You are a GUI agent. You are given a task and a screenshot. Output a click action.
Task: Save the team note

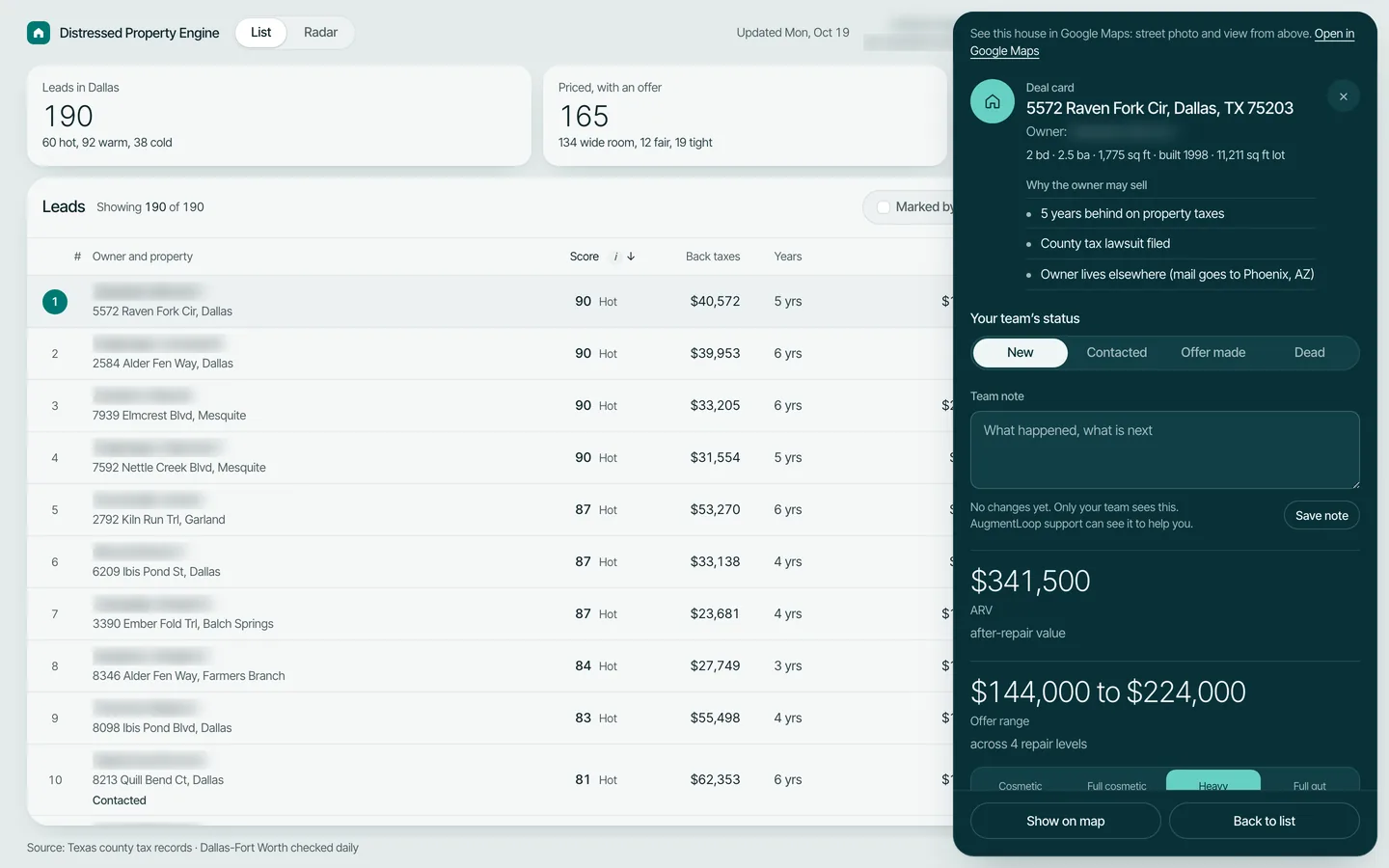[x=1321, y=516]
